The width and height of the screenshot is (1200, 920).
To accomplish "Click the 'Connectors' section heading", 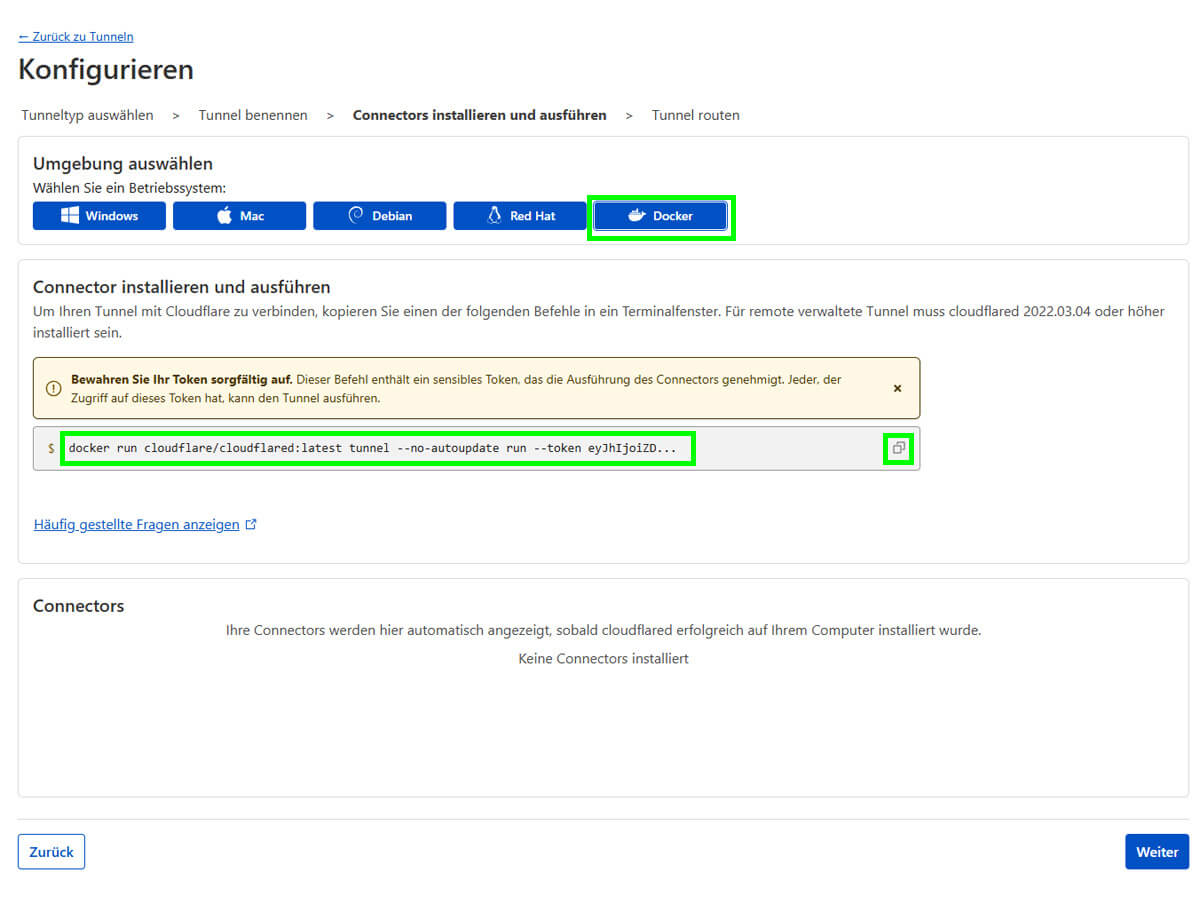I will [x=79, y=606].
